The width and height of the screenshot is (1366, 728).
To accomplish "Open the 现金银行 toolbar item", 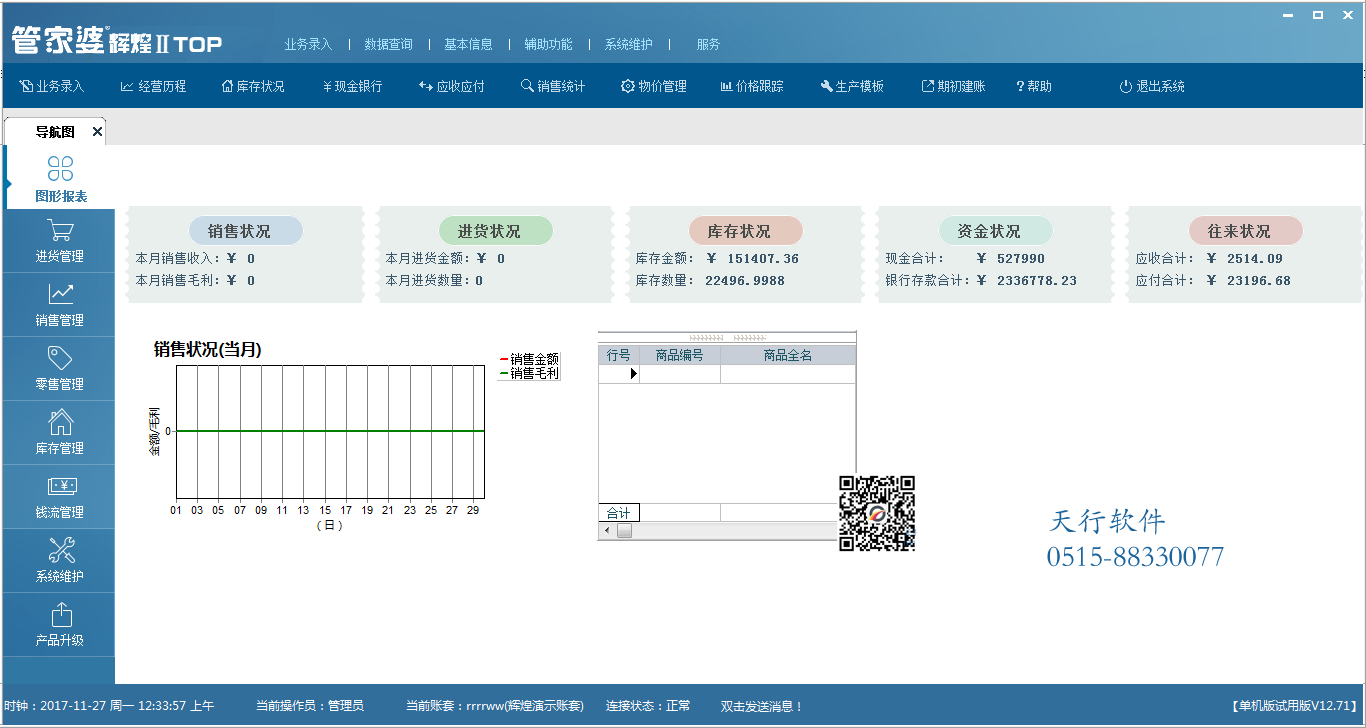I will [x=352, y=86].
